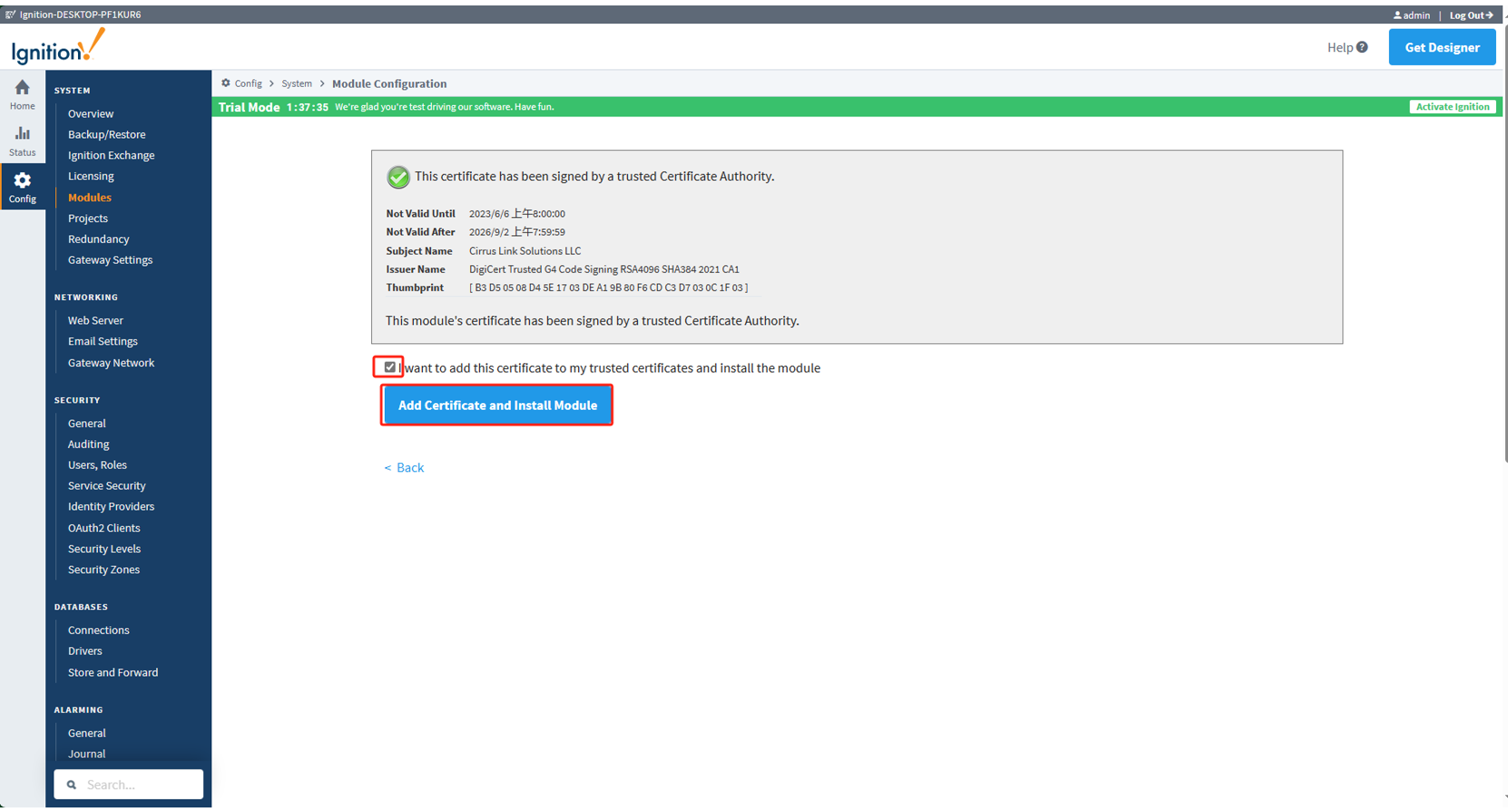1508x812 pixels.
Task: Open Security Levels page
Action: point(104,549)
